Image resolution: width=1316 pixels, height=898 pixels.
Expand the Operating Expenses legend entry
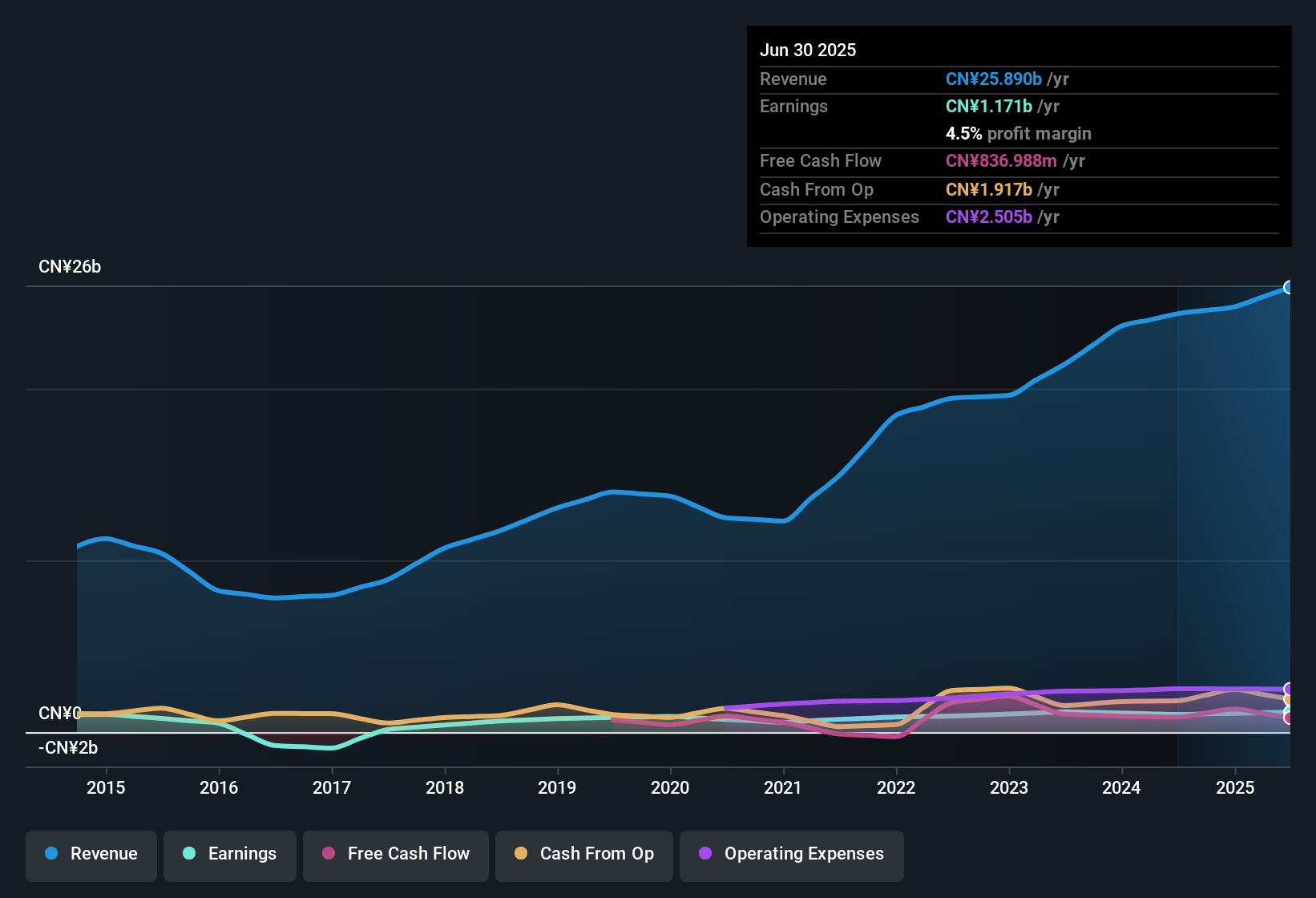791,854
